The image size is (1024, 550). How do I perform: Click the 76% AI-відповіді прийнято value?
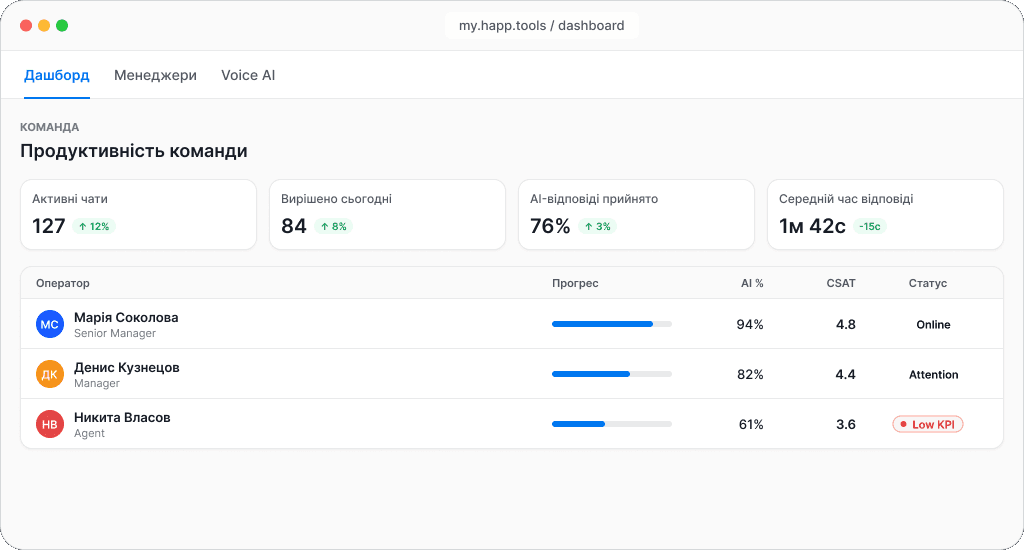pyautogui.click(x=550, y=226)
